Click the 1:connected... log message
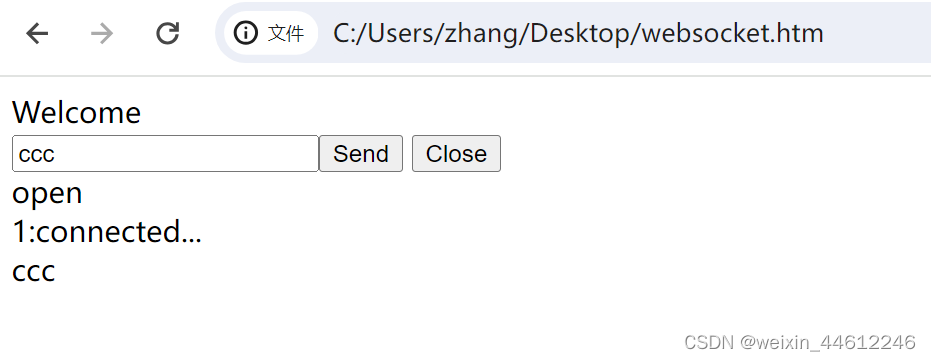The width and height of the screenshot is (931, 361). [x=107, y=232]
